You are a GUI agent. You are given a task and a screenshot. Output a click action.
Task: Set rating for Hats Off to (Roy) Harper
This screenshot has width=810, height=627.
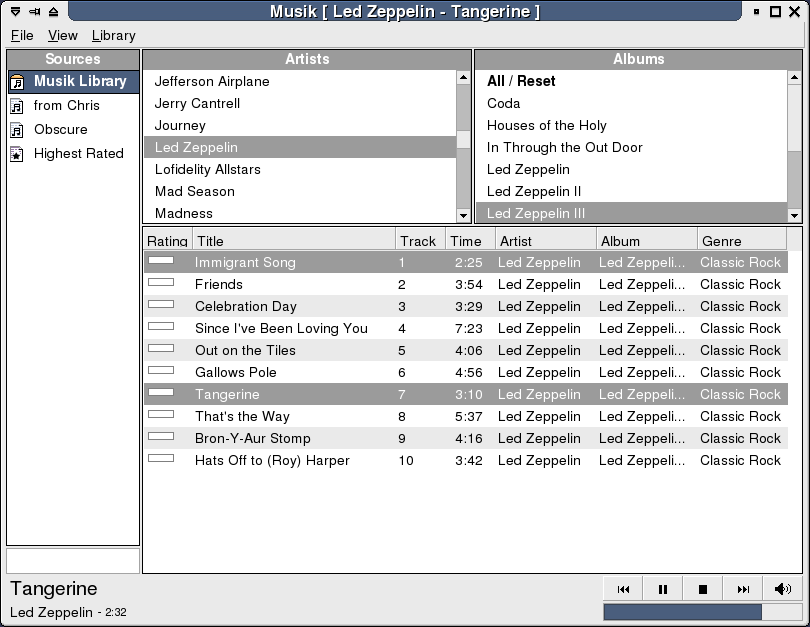(x=161, y=458)
